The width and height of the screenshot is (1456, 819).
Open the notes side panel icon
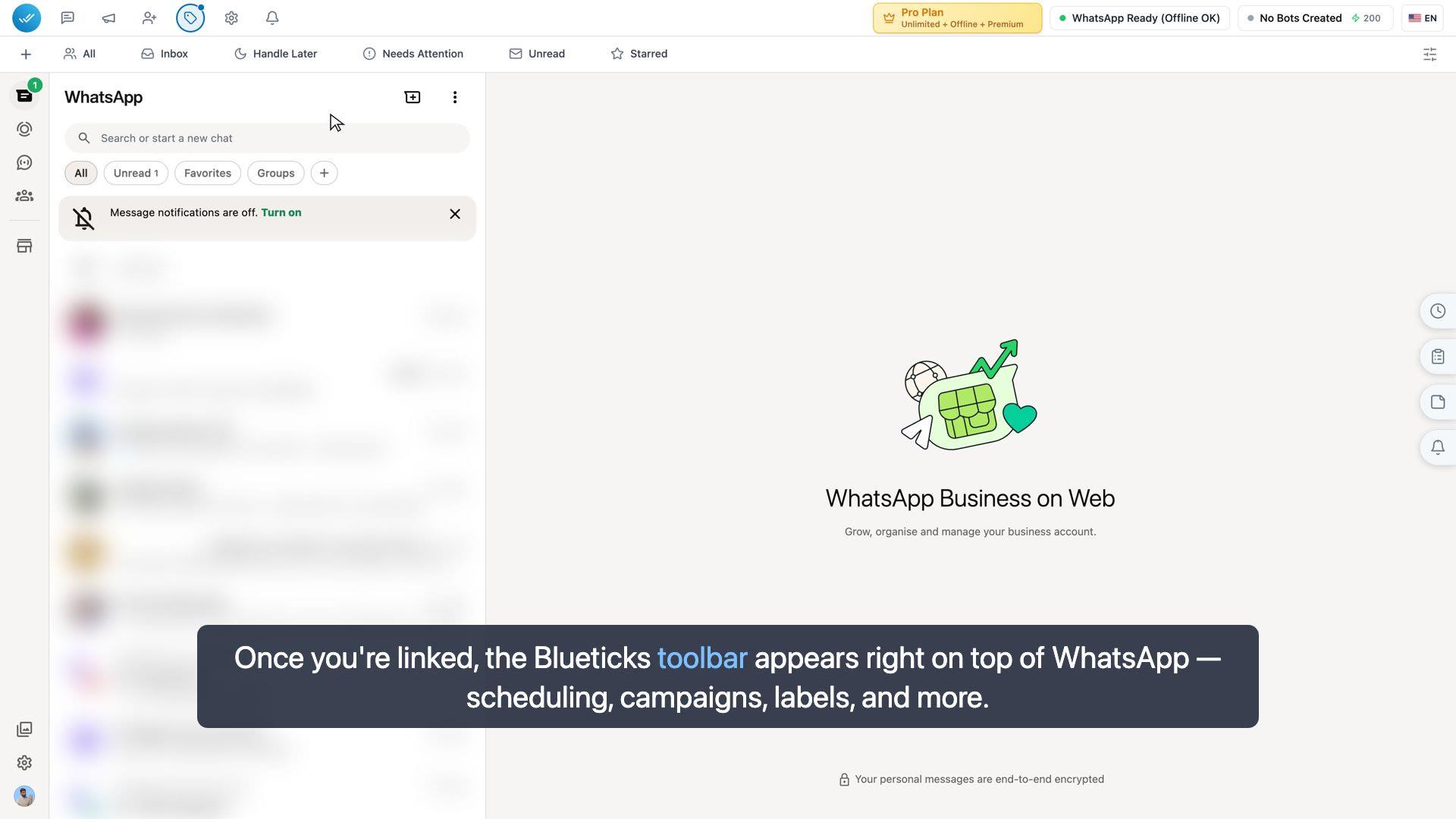point(1438,402)
